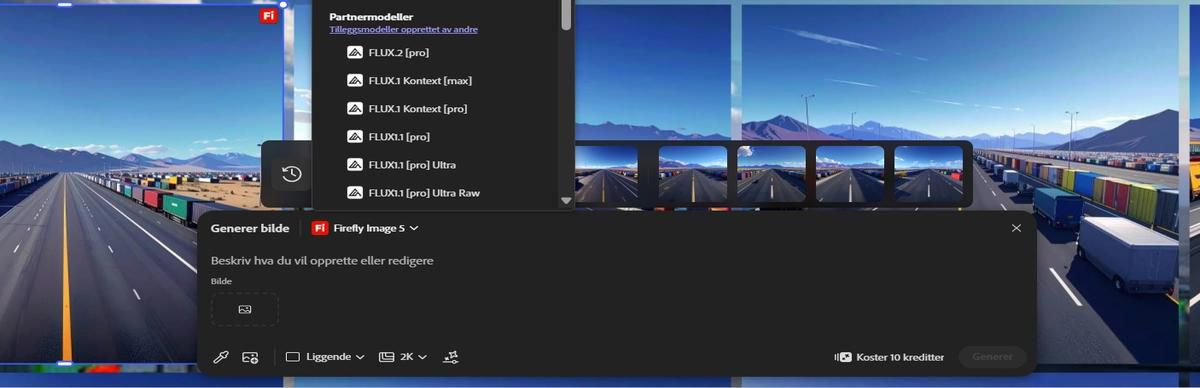This screenshot has height=388, width=1200.
Task: Open Firefly Image 5 model dropdown
Action: point(365,228)
